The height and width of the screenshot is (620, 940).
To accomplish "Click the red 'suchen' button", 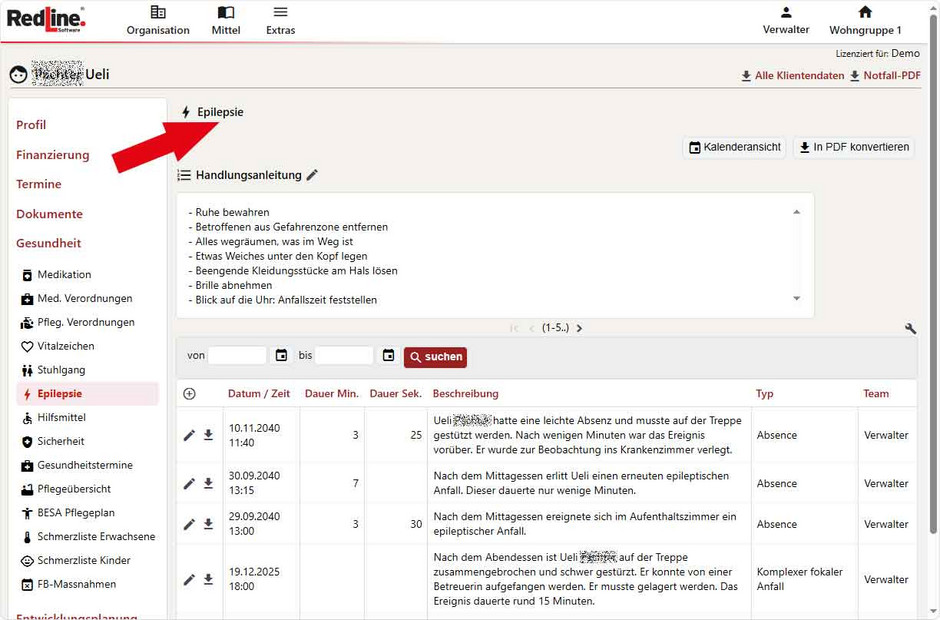I will [435, 357].
